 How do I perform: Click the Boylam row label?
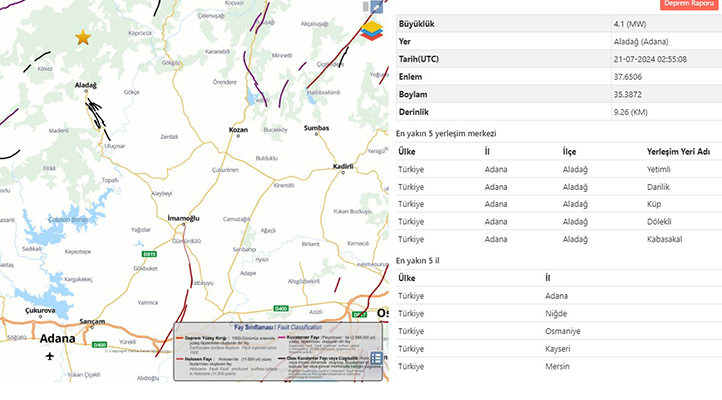pos(413,94)
